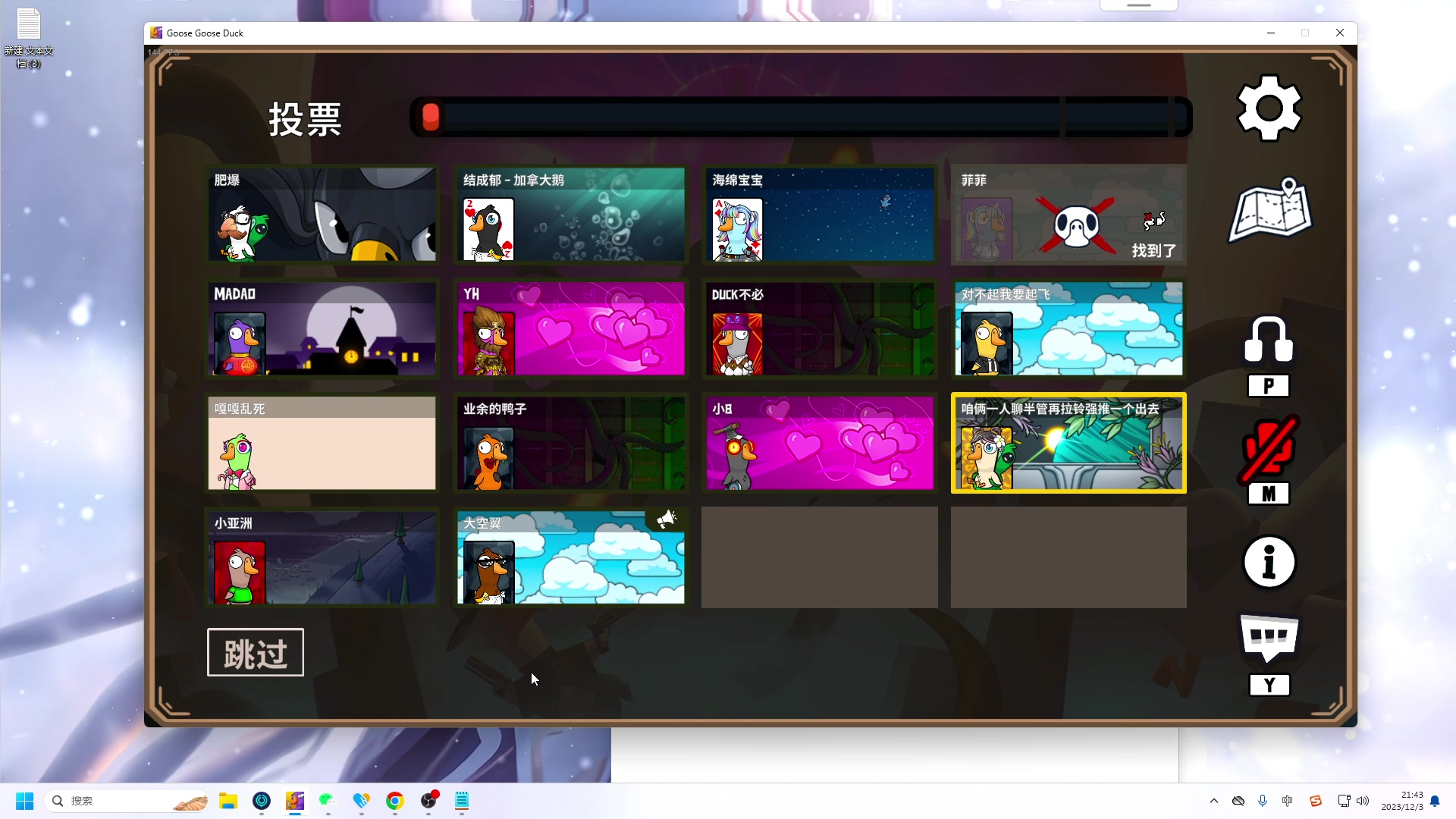Vote for player 小亚洲
Image resolution: width=1456 pixels, height=819 pixels.
[x=322, y=557]
